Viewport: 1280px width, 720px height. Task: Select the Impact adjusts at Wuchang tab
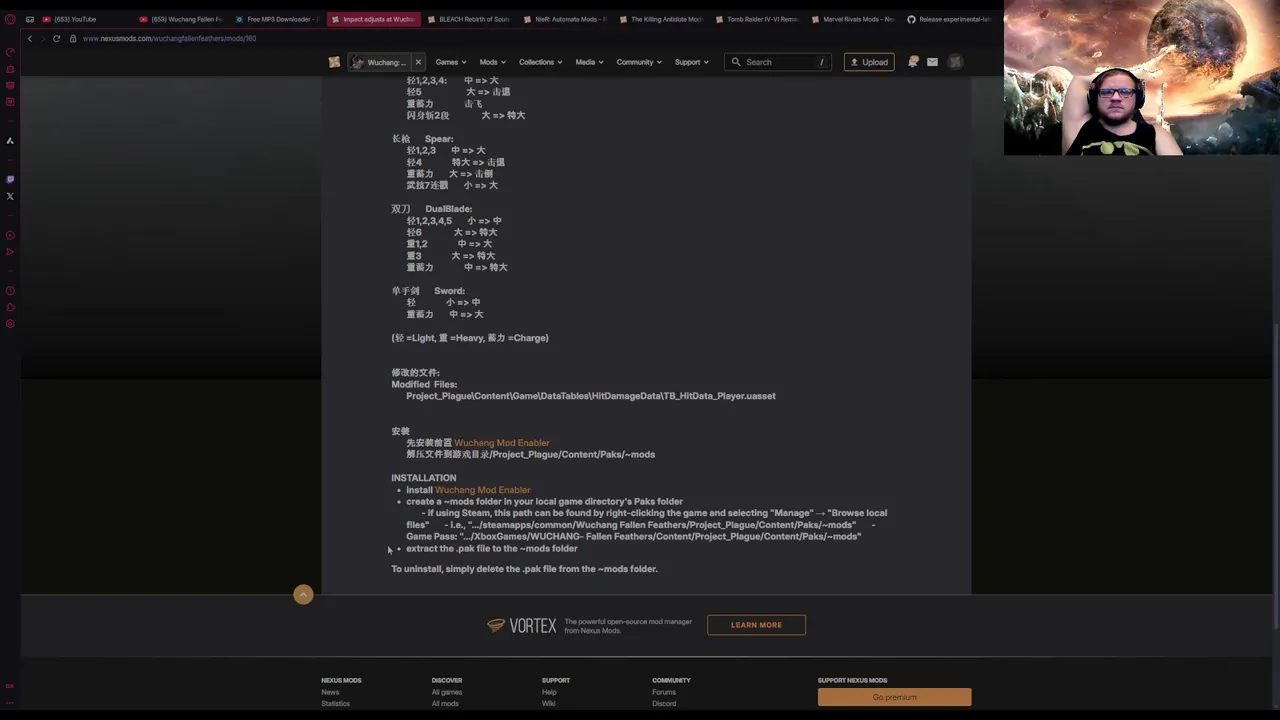coord(373,19)
